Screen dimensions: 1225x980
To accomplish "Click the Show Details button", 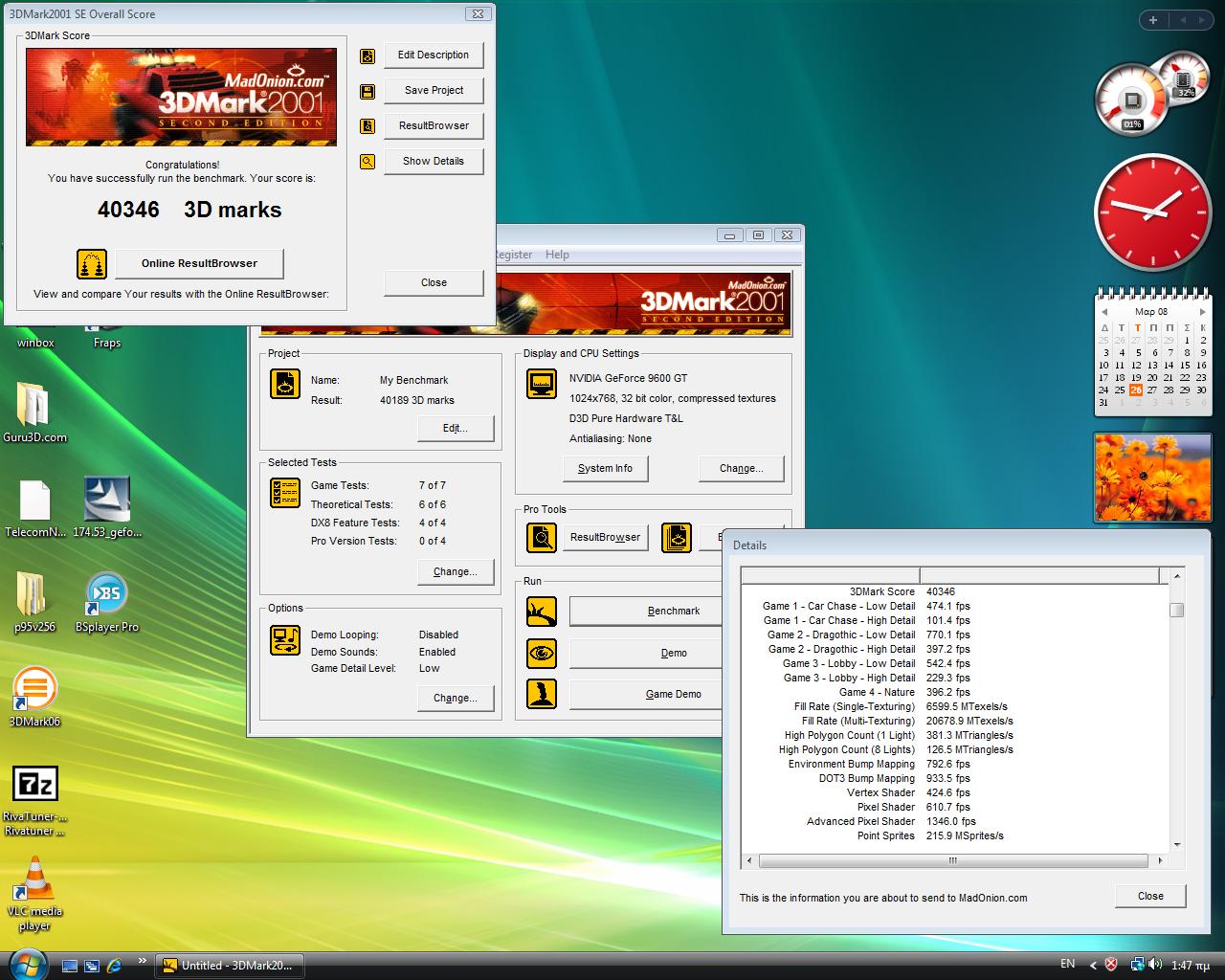I will click(x=434, y=162).
